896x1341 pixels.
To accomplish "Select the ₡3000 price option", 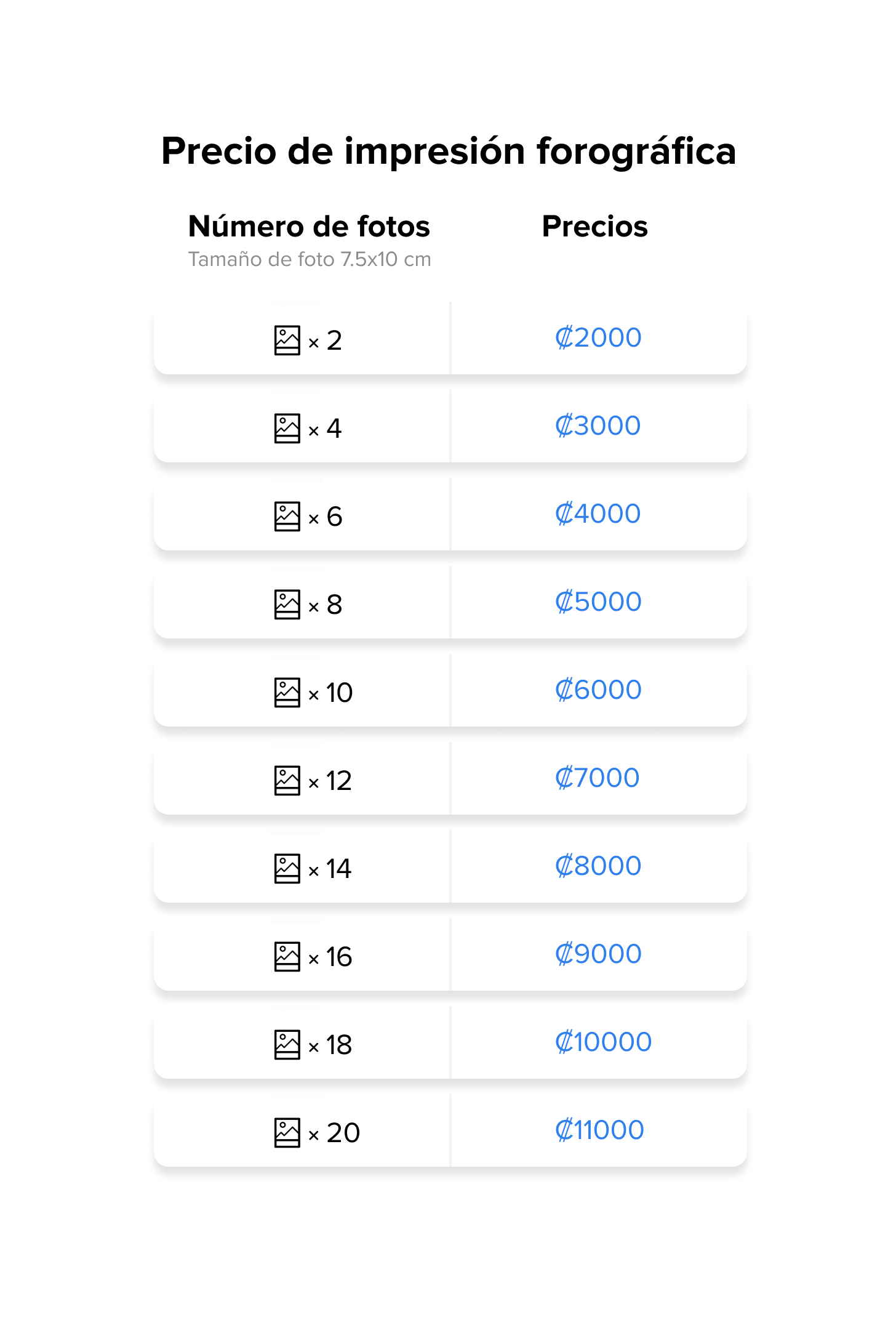I will point(598,426).
